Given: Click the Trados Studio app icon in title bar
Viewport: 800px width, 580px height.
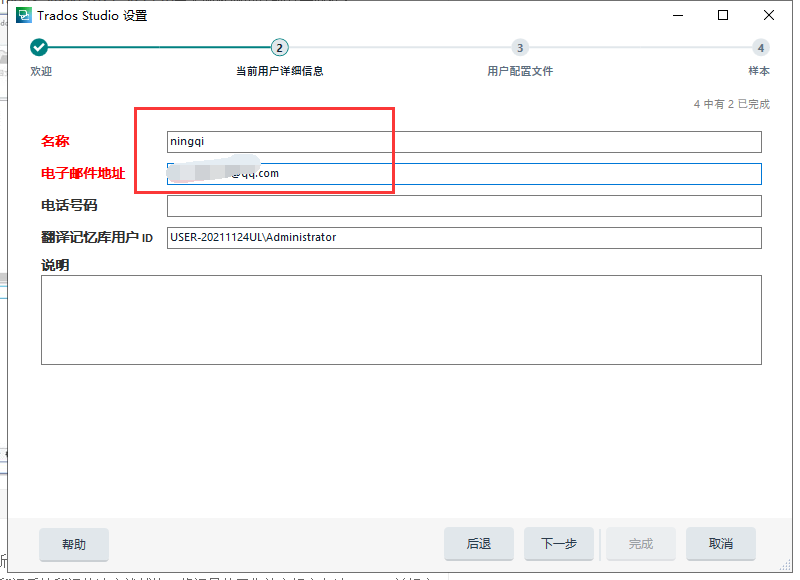Looking at the screenshot, I should coord(23,15).
